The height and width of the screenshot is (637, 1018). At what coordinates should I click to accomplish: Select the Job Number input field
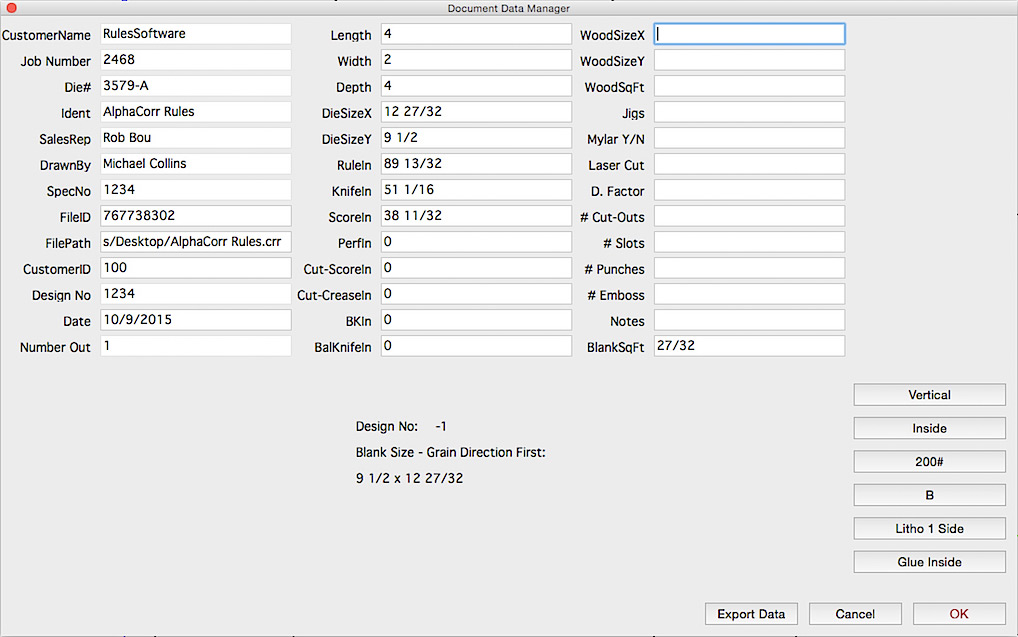pyautogui.click(x=195, y=60)
